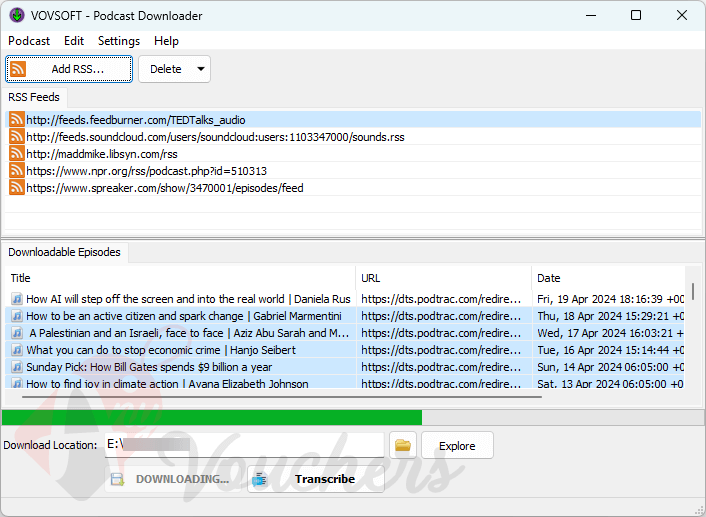Select the RSS Feeds tab

click(34, 97)
